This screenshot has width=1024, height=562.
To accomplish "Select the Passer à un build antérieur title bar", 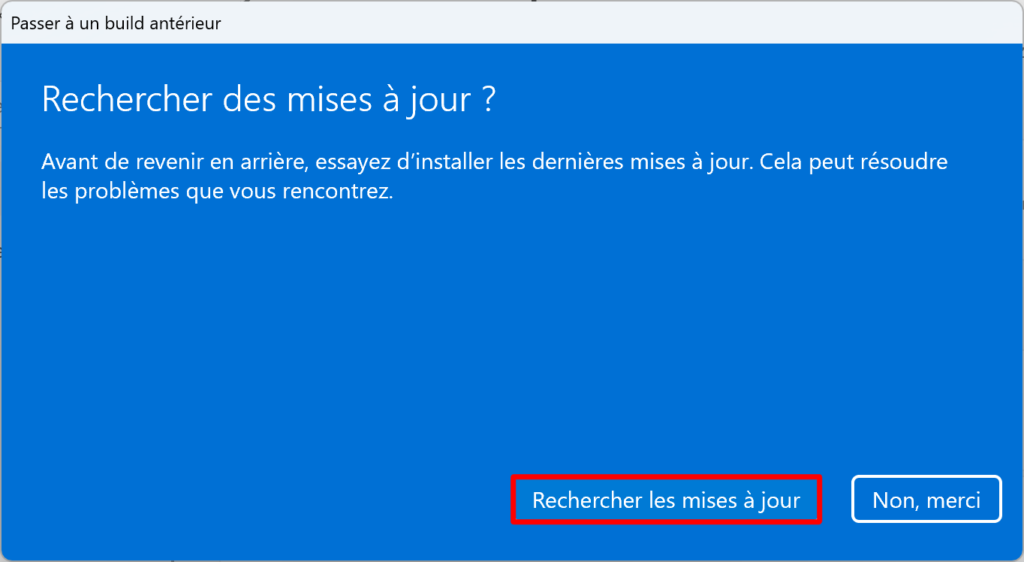I will tap(512, 23).
